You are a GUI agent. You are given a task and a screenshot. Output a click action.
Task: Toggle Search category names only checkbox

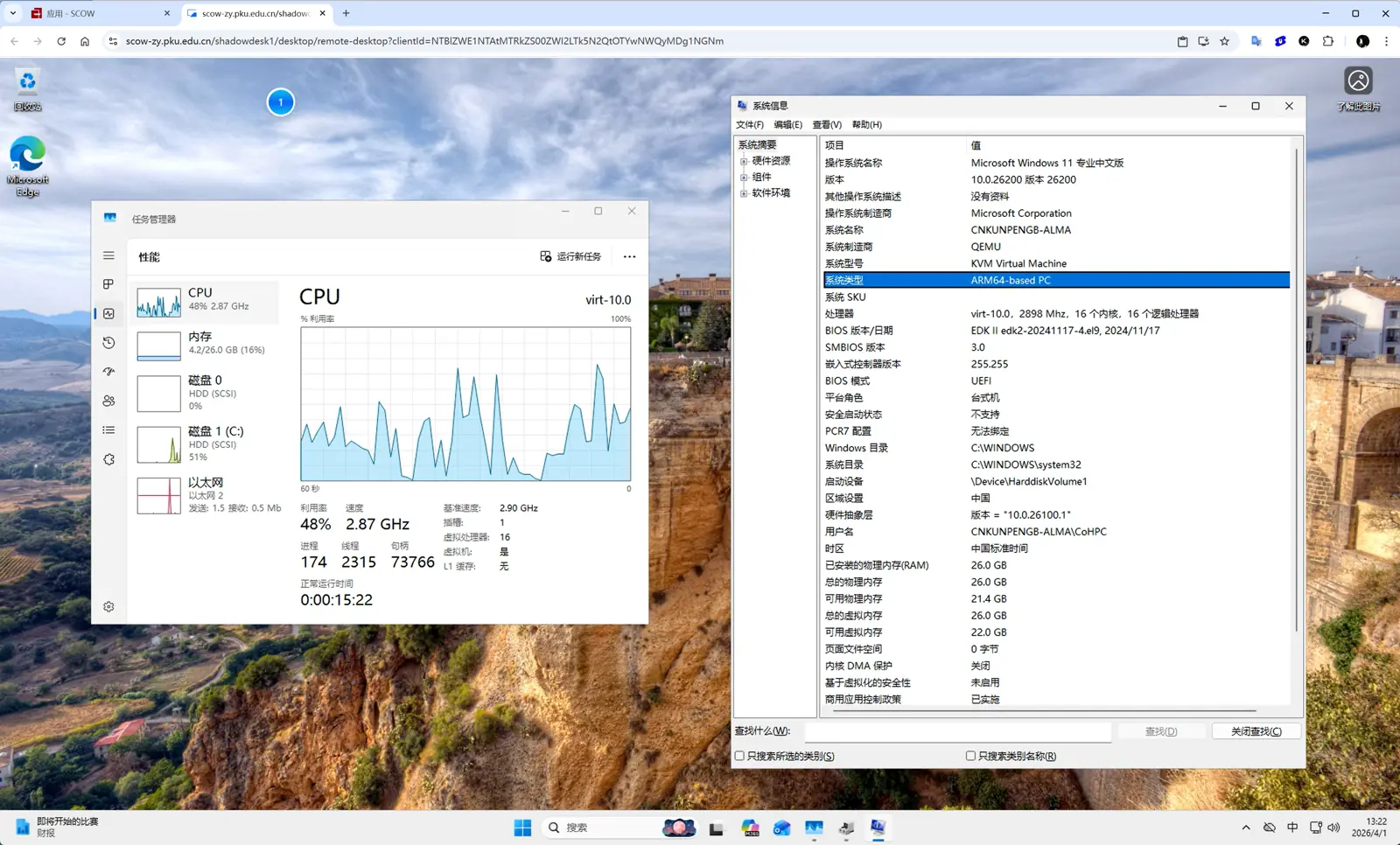(x=970, y=756)
